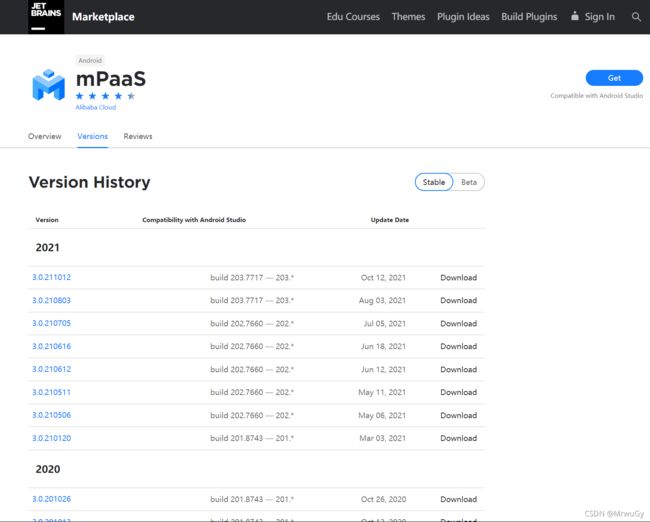The image size is (650, 522).
Task: Select the Versions tab
Action: tap(92, 136)
